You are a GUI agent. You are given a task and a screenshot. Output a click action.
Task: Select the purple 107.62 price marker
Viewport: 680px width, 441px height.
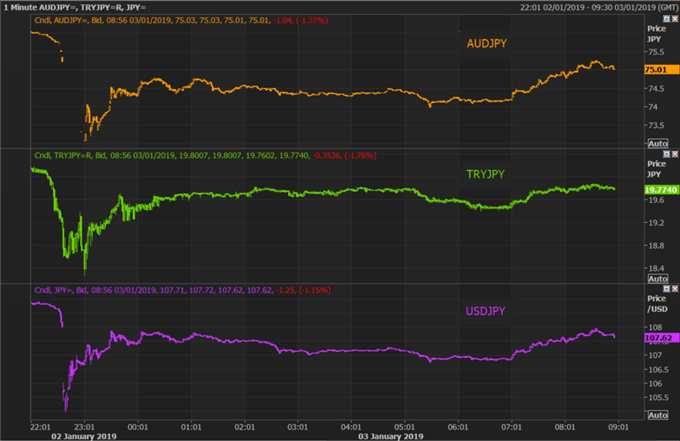[x=661, y=338]
